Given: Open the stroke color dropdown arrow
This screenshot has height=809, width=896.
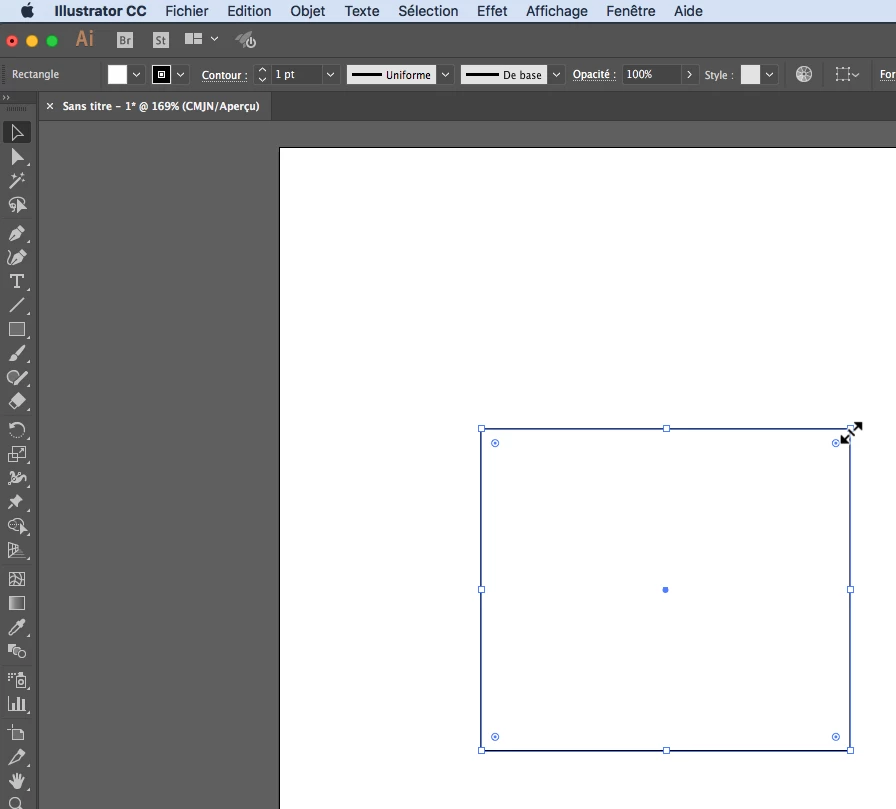Looking at the screenshot, I should [181, 74].
